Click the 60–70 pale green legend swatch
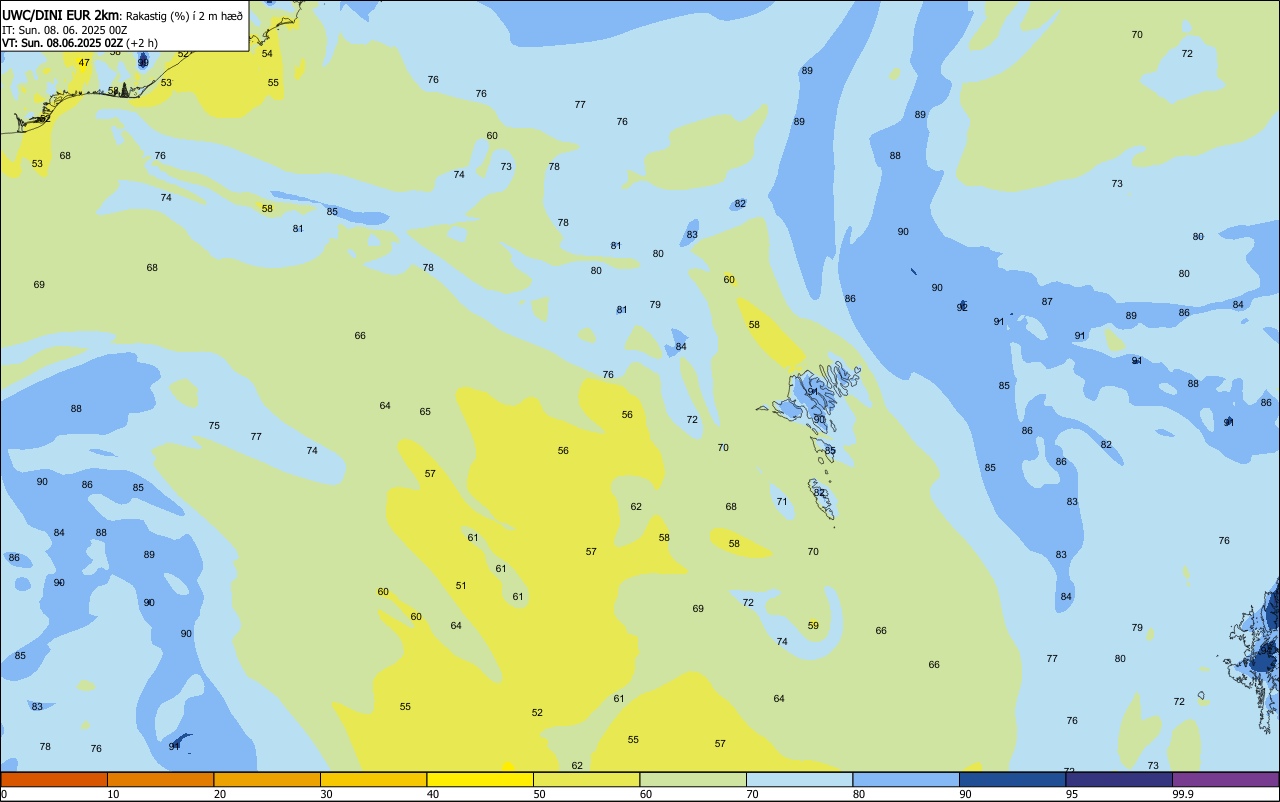Image resolution: width=1280 pixels, height=802 pixels. [x=693, y=779]
